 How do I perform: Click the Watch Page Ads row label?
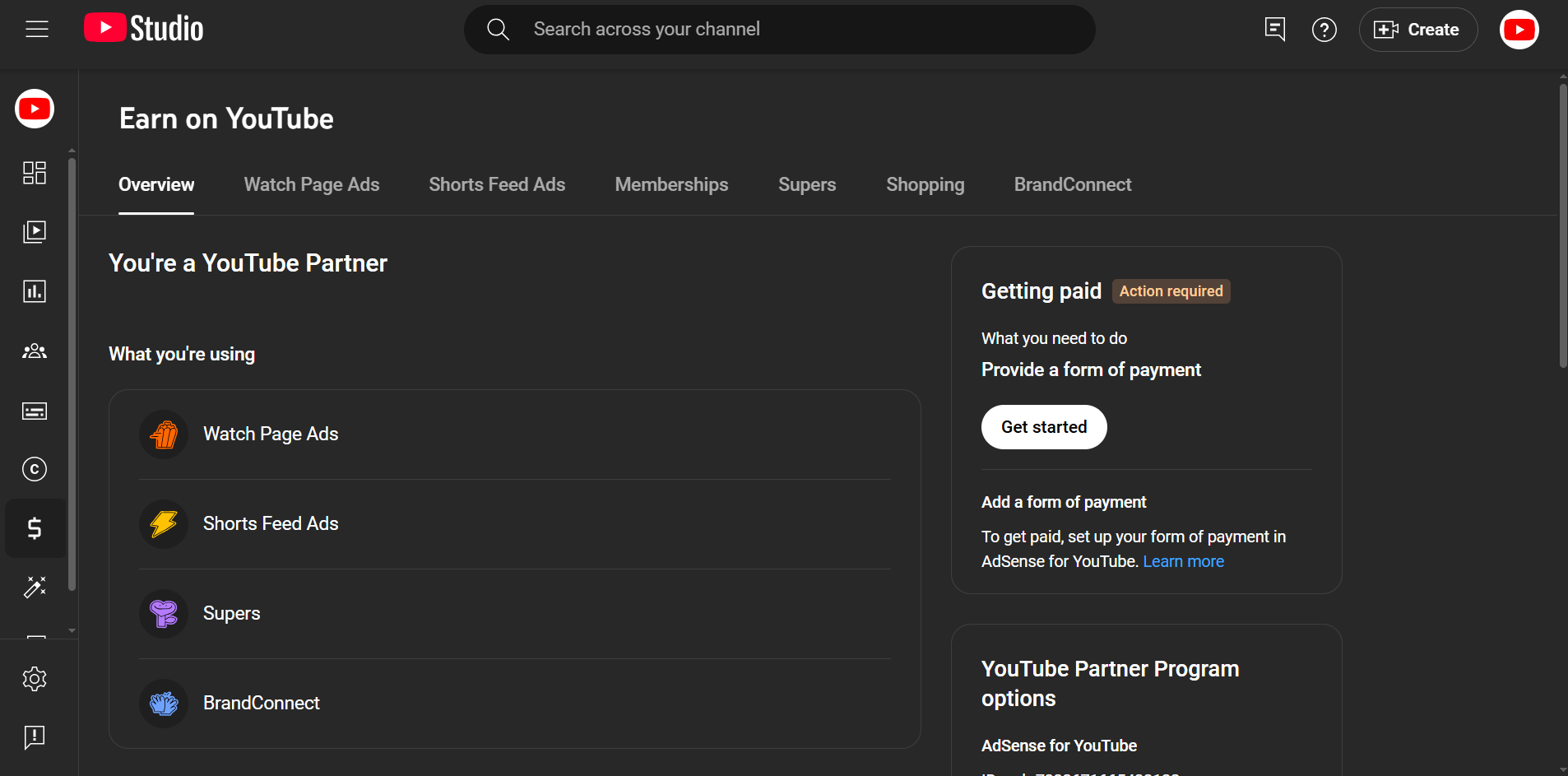tap(271, 434)
